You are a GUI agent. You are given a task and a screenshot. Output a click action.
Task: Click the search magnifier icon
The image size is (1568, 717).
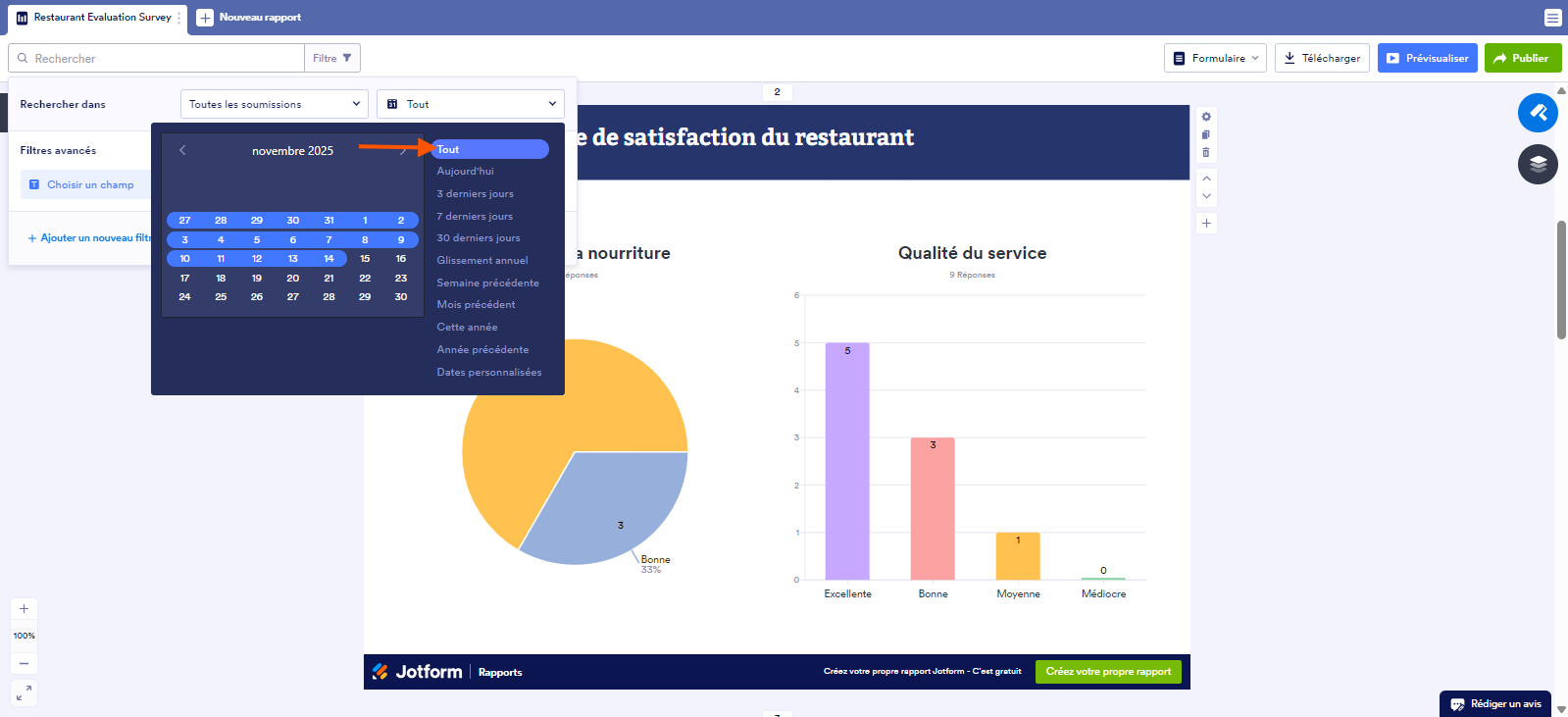[23, 58]
